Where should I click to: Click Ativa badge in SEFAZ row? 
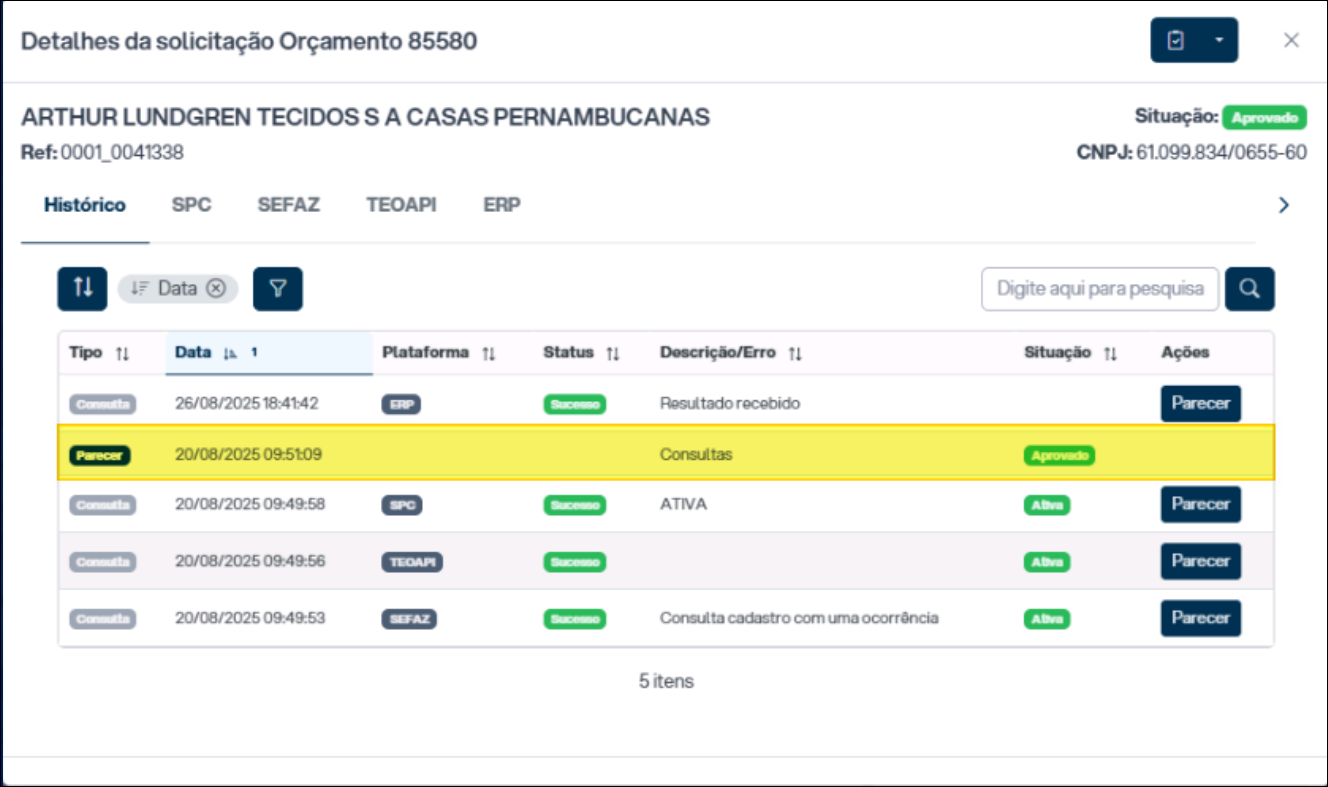click(1046, 619)
